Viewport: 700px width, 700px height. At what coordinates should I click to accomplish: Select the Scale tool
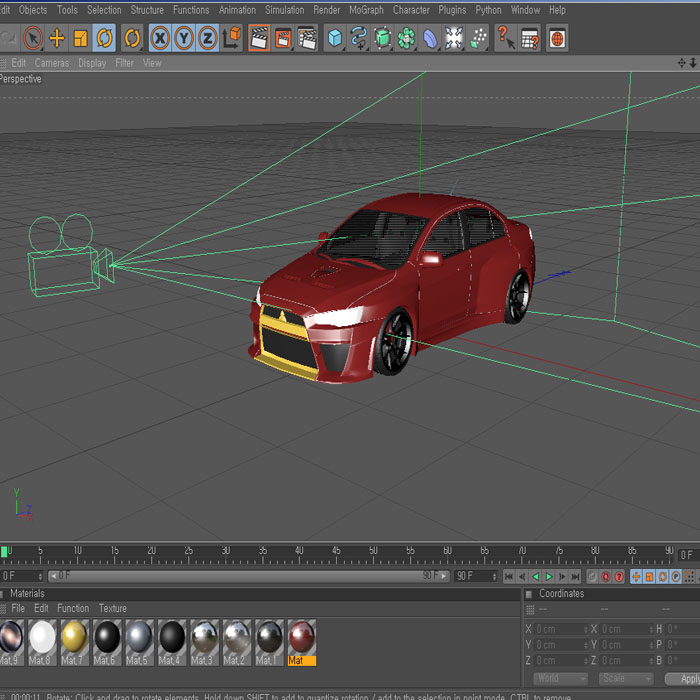tap(80, 38)
